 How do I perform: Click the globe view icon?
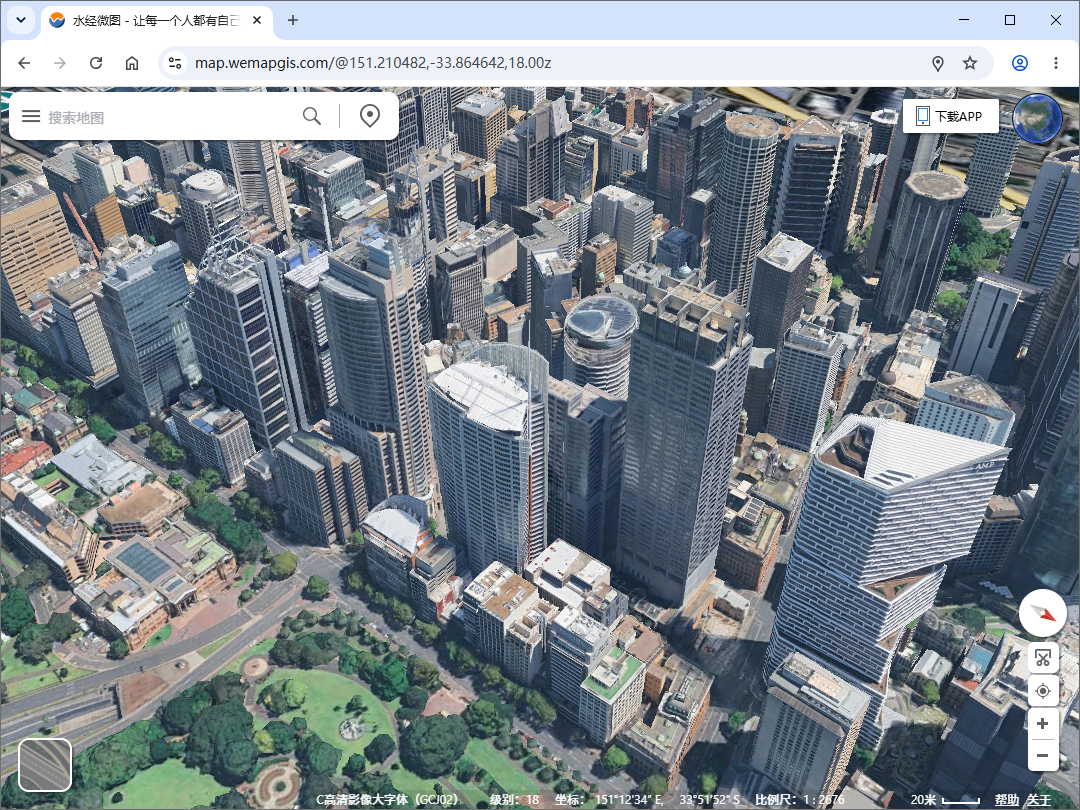[x=1037, y=118]
